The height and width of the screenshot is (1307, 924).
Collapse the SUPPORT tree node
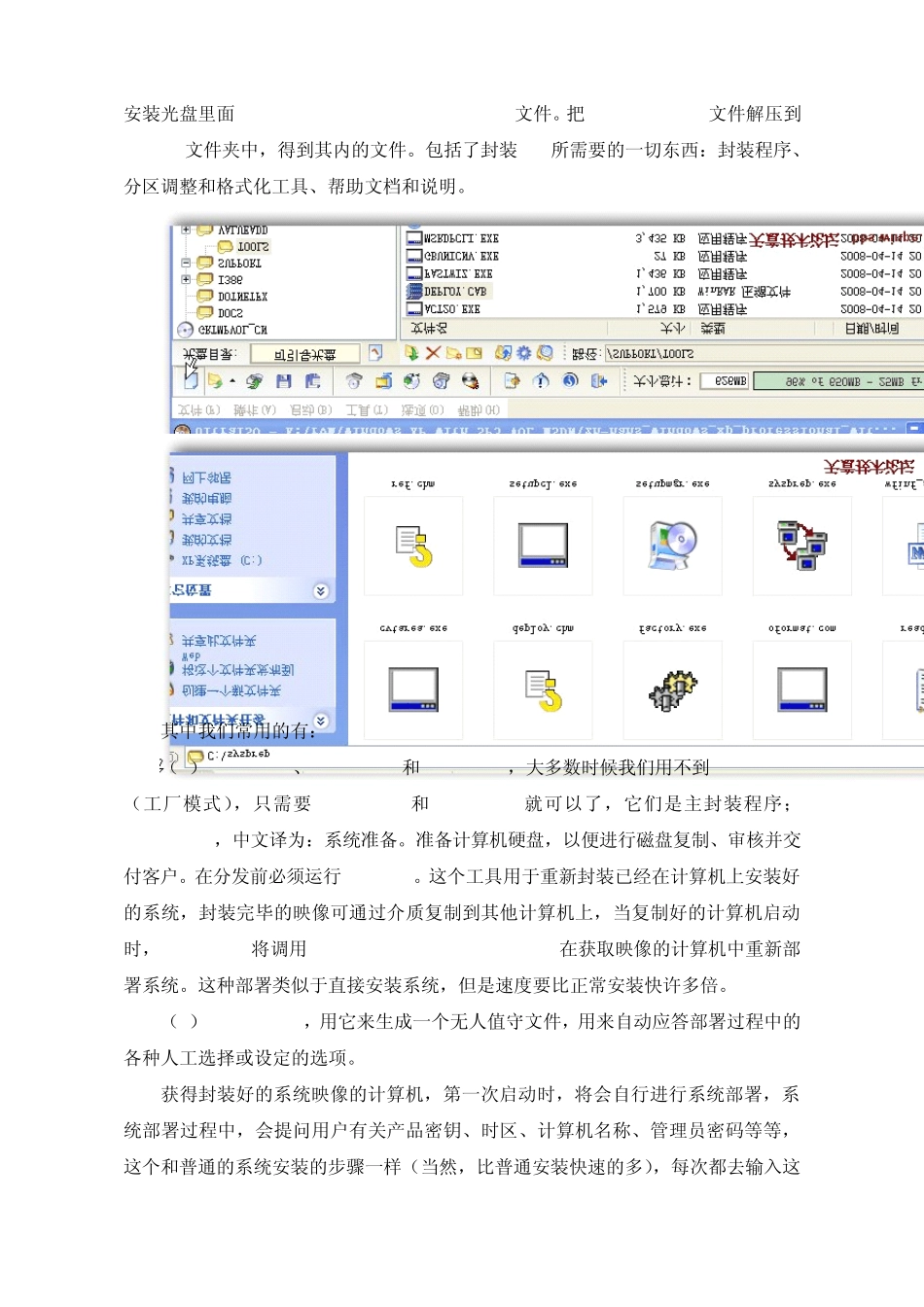coord(186,263)
